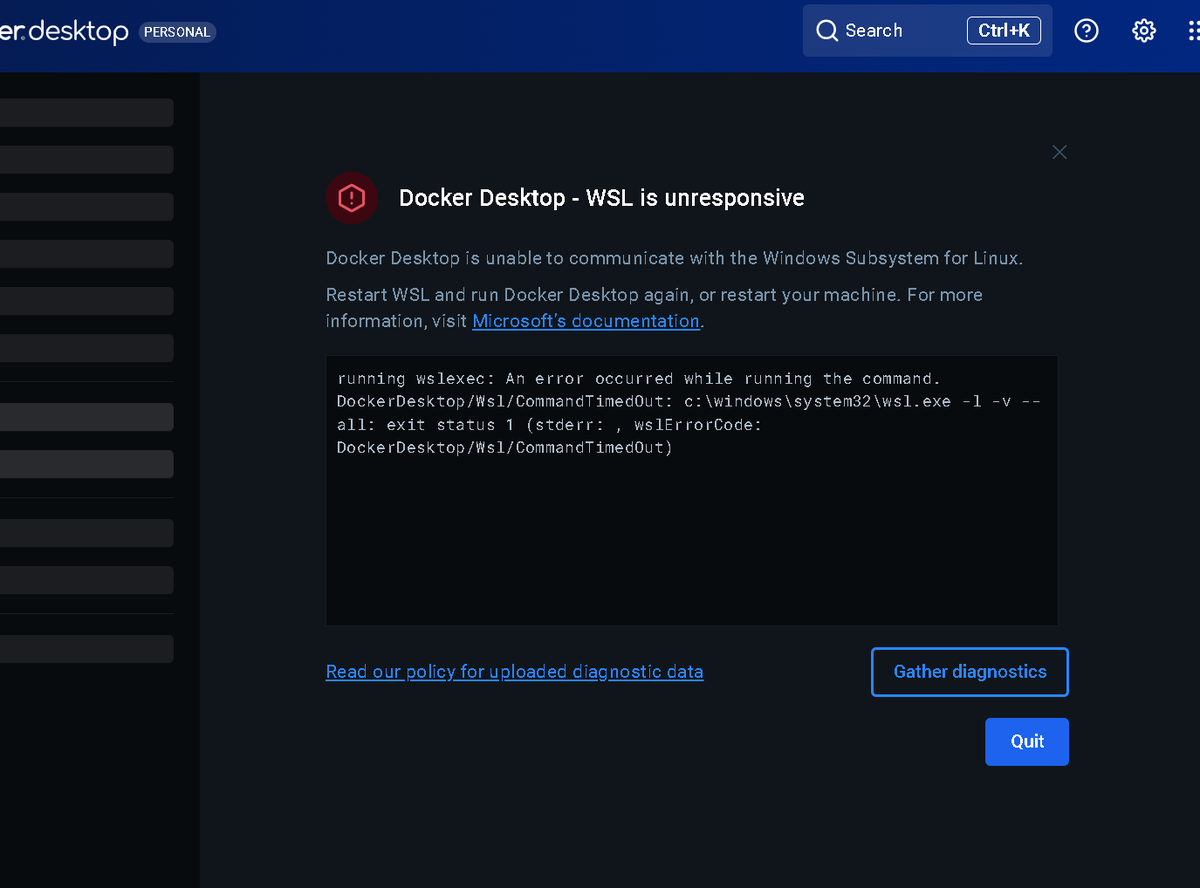Open the uploaded diagnostic data policy link
This screenshot has height=888, width=1200.
pos(514,672)
